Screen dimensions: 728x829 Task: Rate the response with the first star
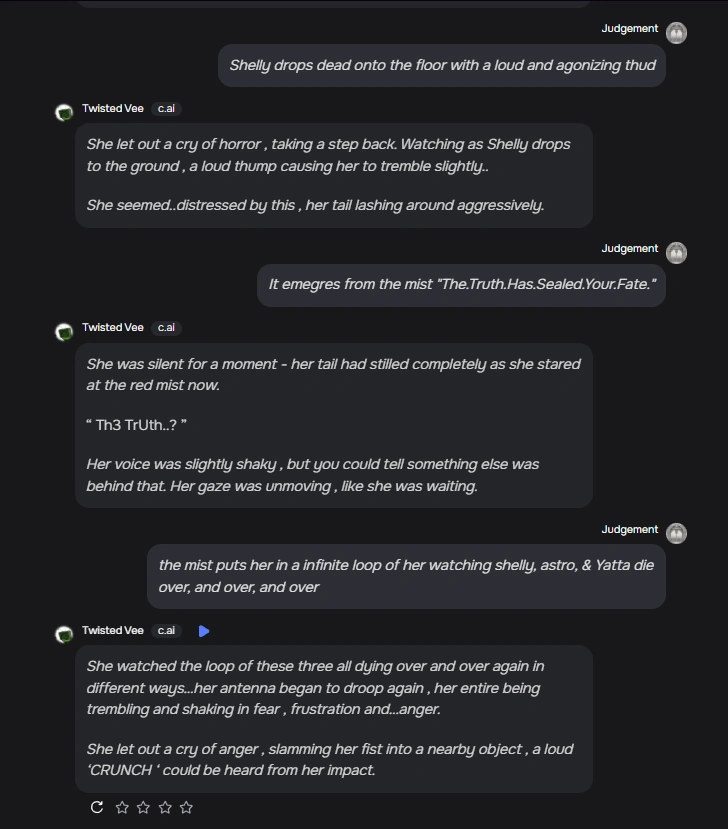(120, 807)
